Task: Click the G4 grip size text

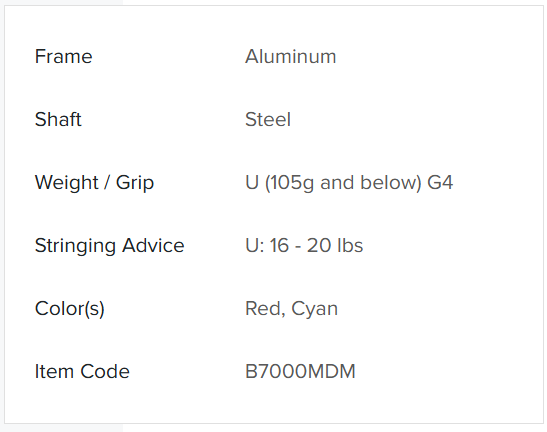Action: (x=440, y=182)
